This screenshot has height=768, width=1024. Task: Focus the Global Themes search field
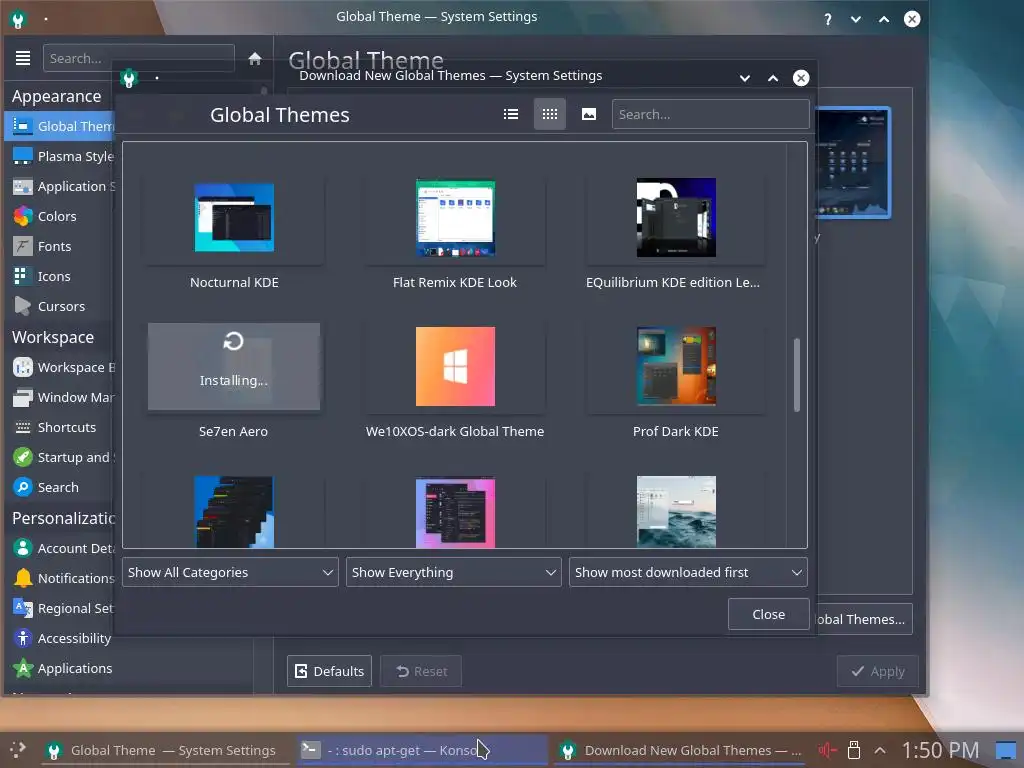pyautogui.click(x=711, y=114)
